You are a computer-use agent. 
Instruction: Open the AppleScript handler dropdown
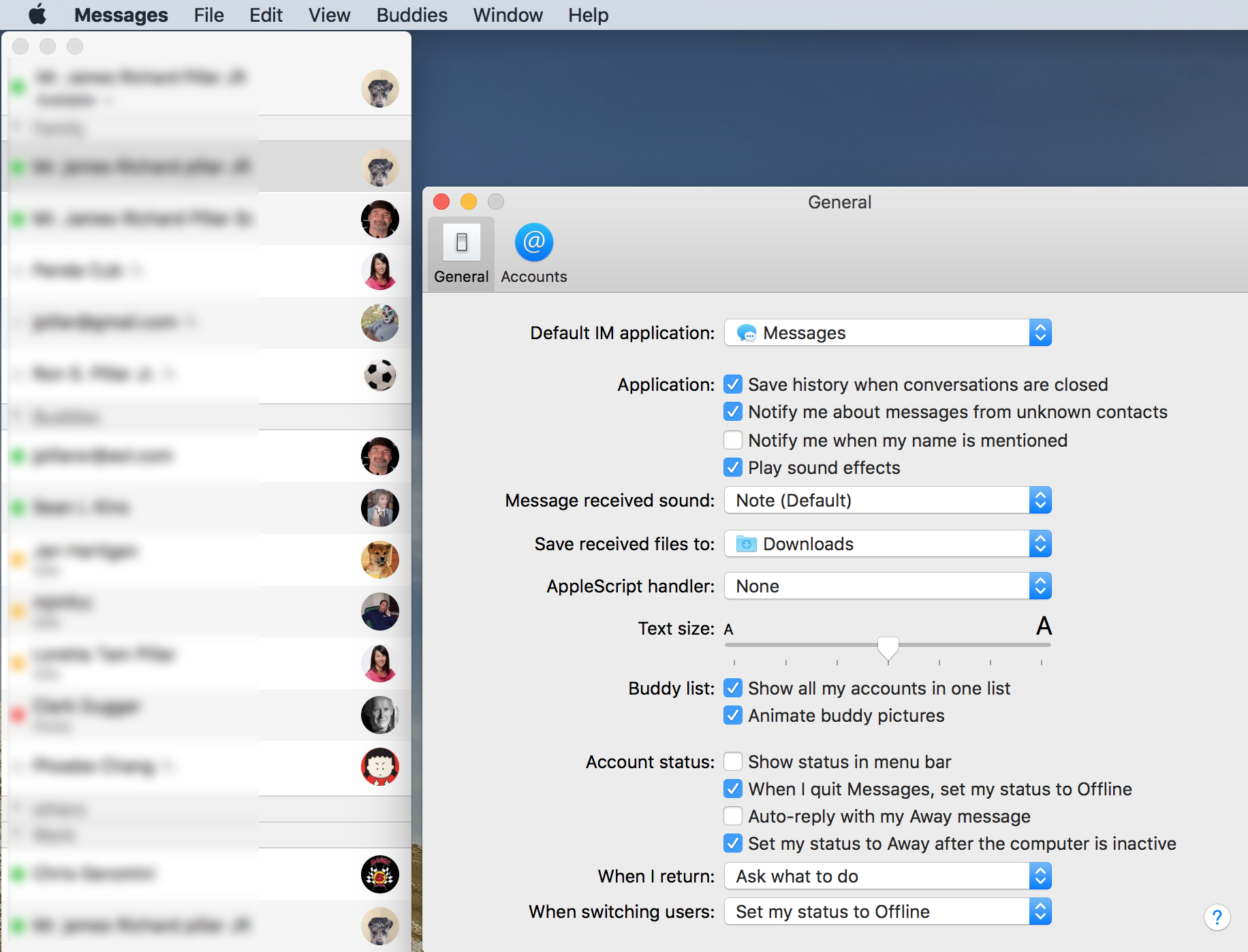pos(888,586)
